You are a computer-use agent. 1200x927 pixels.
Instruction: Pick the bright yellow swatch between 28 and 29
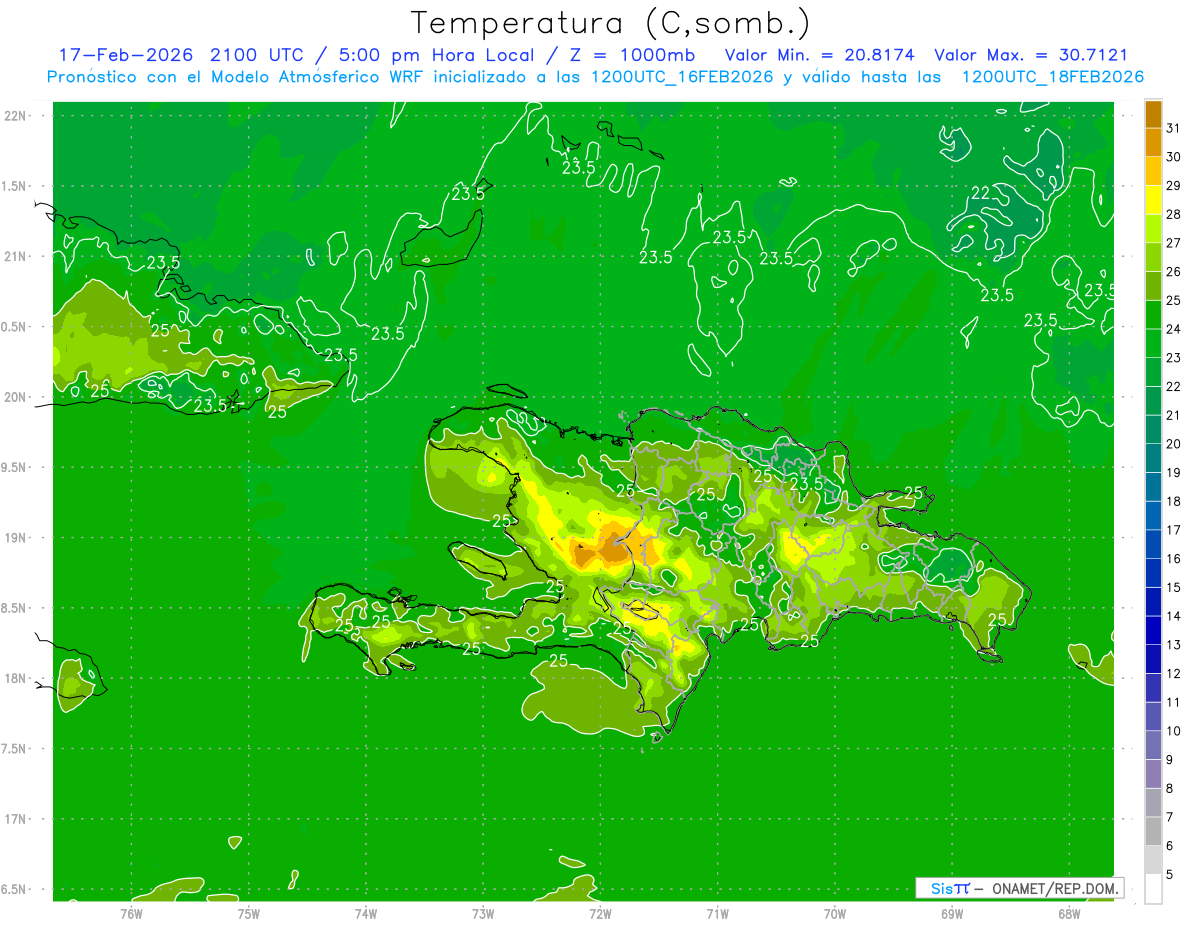[x=1153, y=201]
